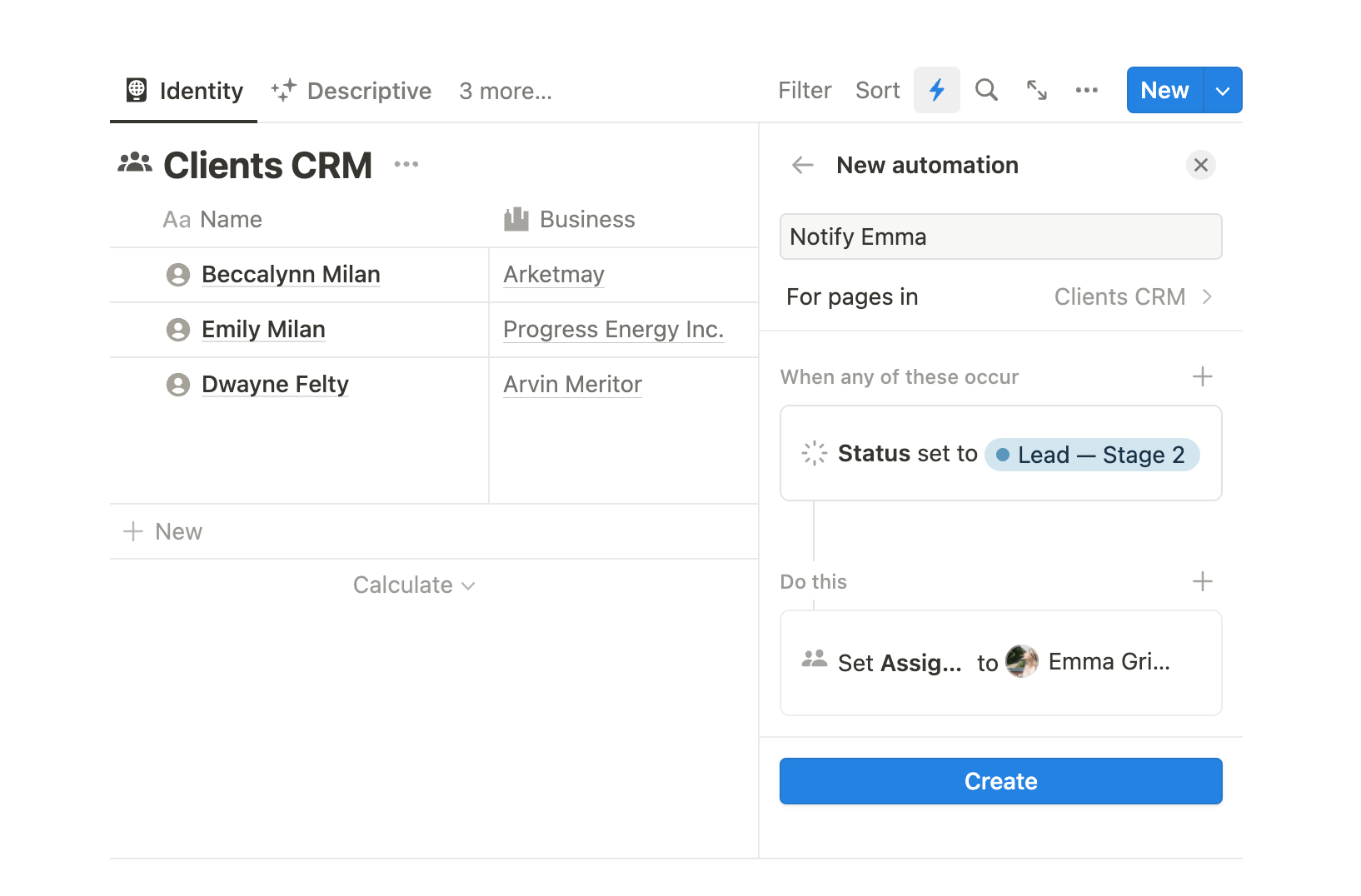Image resolution: width=1361 pixels, height=896 pixels.
Task: Select the Lead — Stage 2 status tag
Action: 1091,455
